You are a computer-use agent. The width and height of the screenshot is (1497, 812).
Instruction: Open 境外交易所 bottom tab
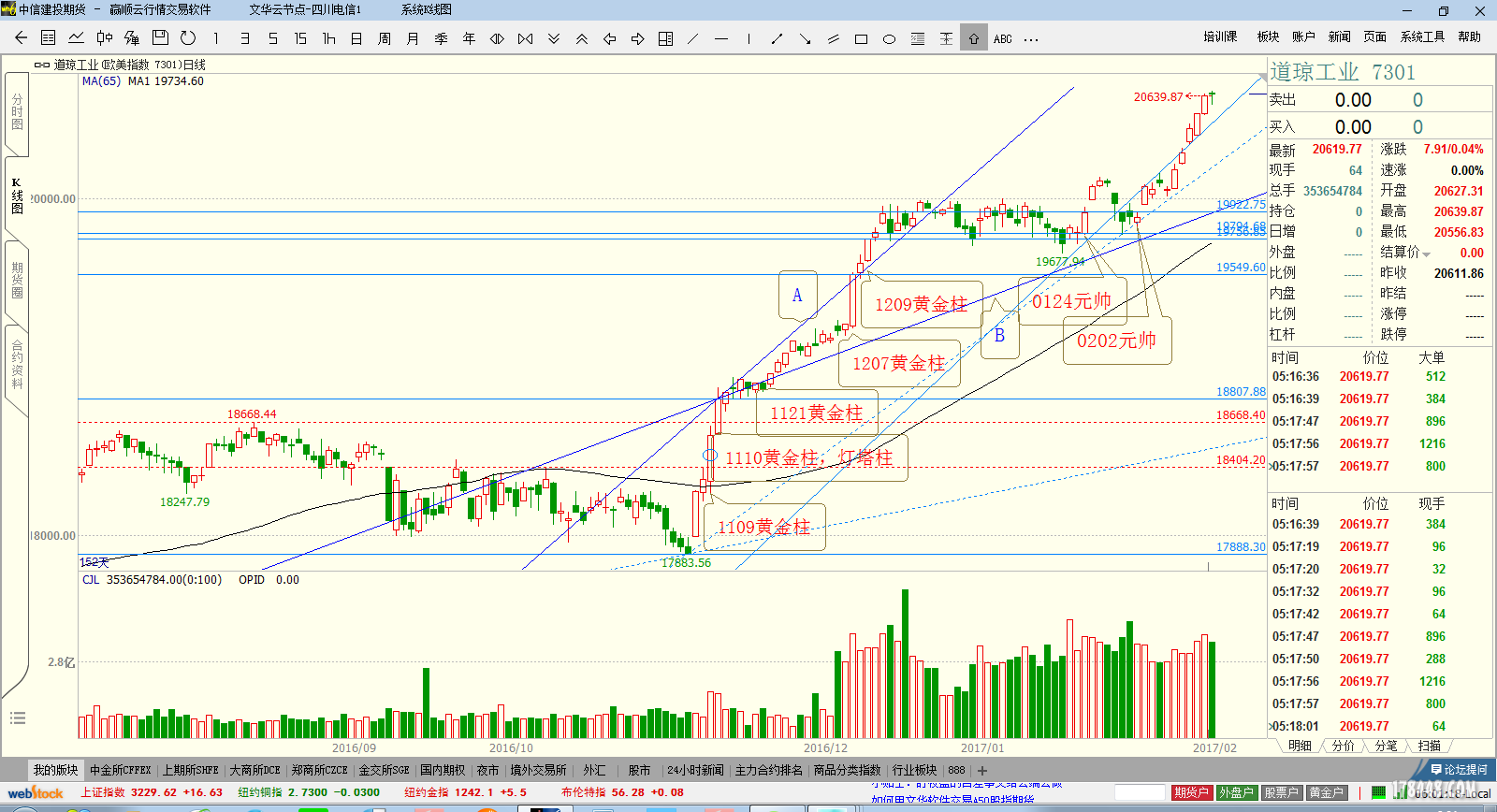538,770
